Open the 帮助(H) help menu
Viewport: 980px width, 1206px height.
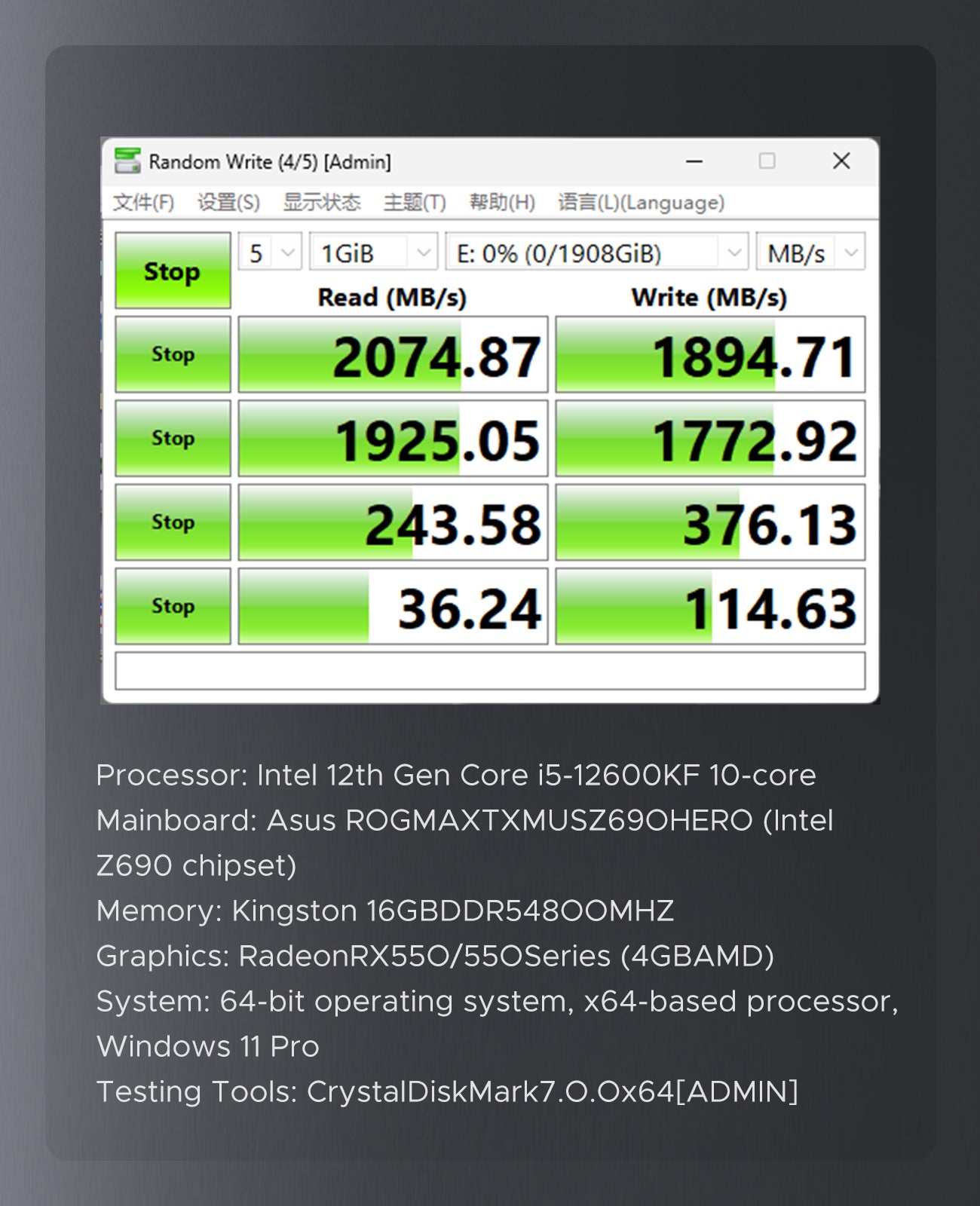pos(502,202)
